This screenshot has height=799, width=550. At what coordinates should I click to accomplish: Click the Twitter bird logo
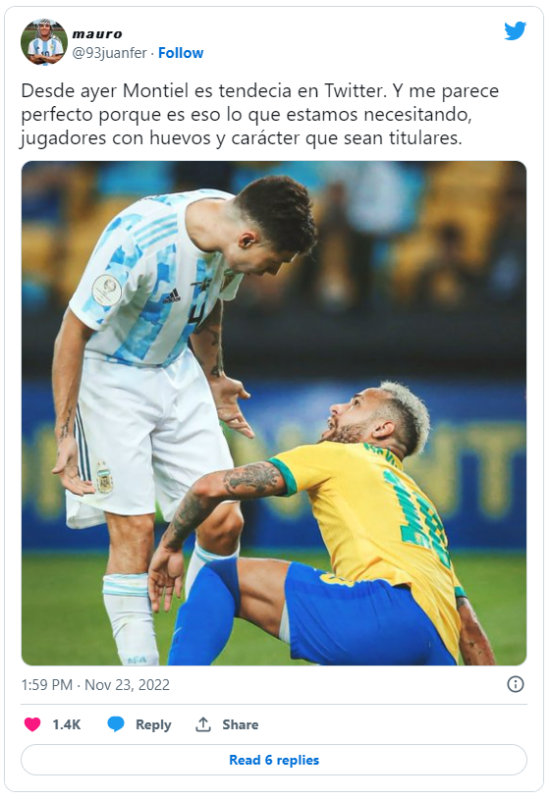coord(515,31)
